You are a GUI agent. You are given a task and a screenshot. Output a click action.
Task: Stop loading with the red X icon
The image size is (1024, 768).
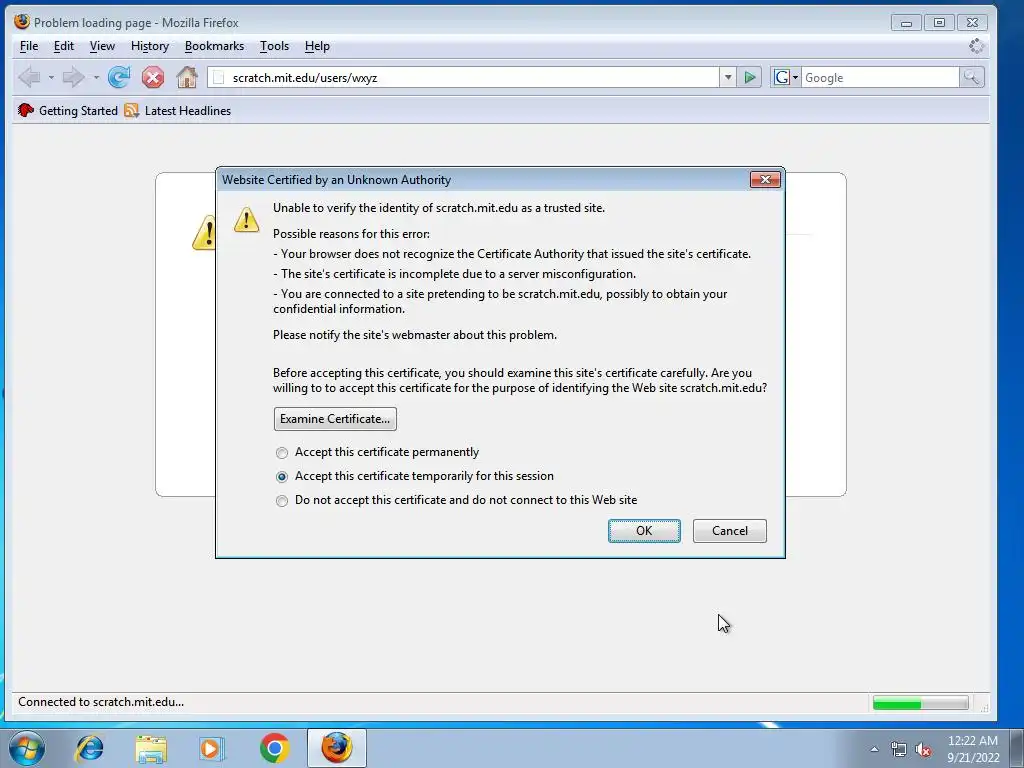point(153,78)
